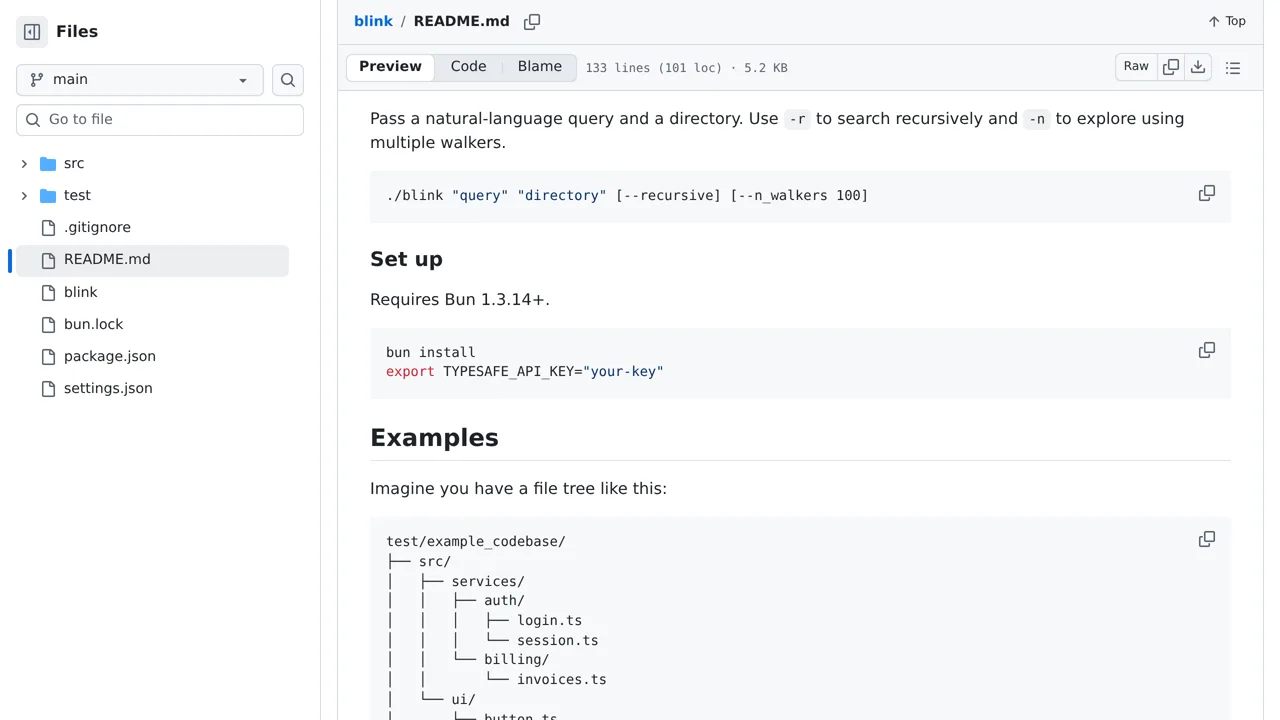Click the 'Imagine you have a file tree' text

click(518, 488)
